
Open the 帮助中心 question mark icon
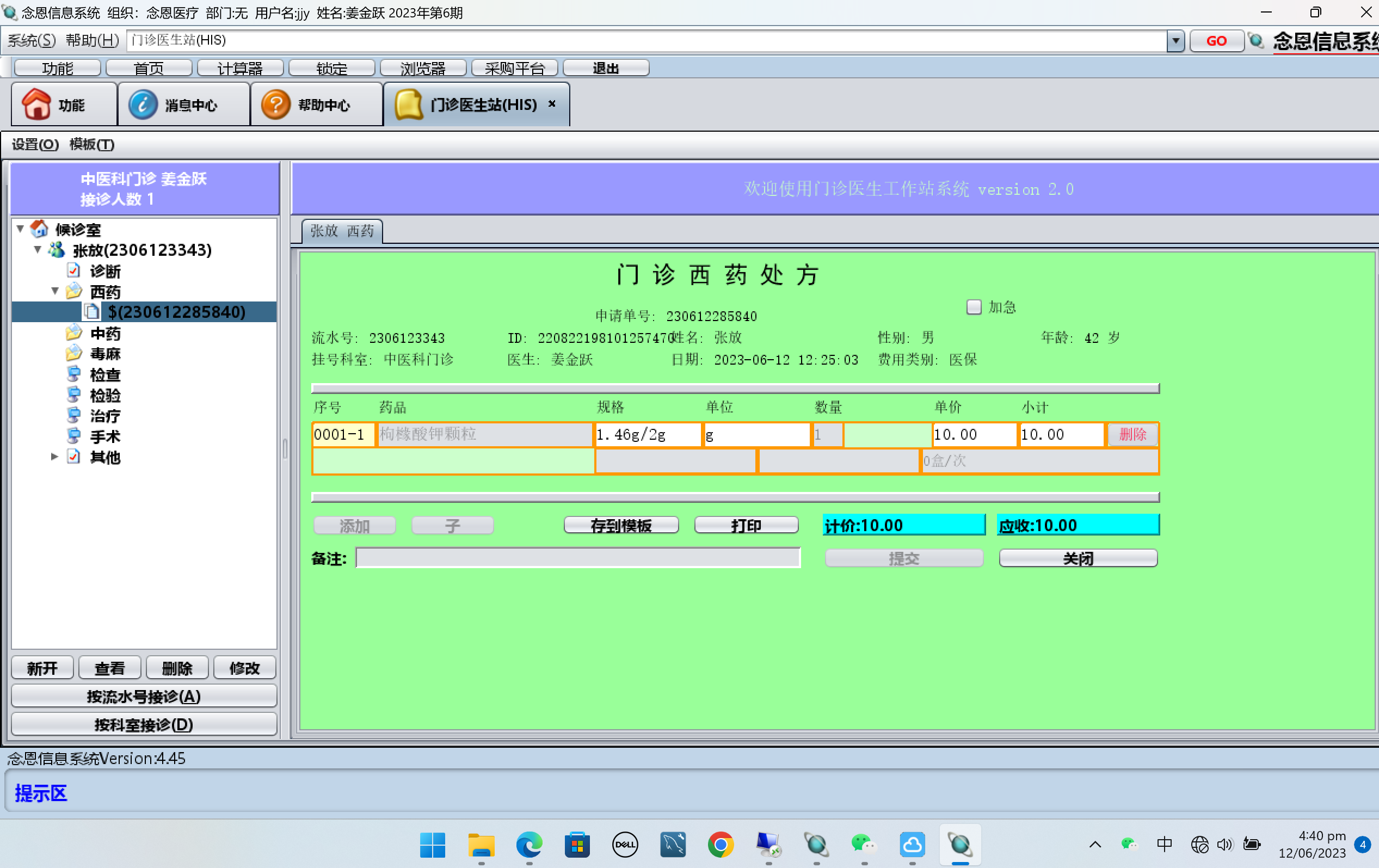(x=275, y=104)
